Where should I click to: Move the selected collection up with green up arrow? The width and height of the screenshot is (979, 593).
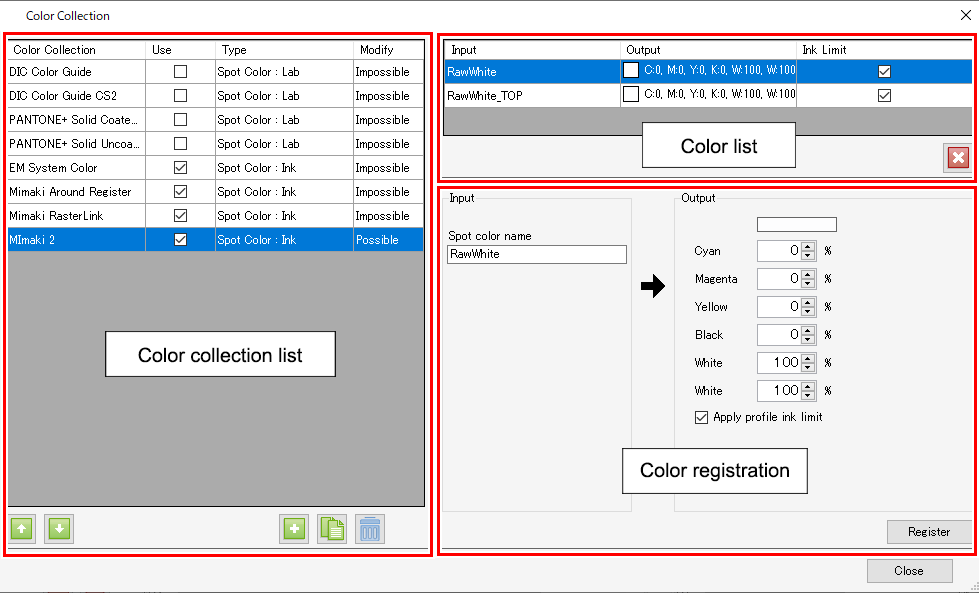point(21,529)
